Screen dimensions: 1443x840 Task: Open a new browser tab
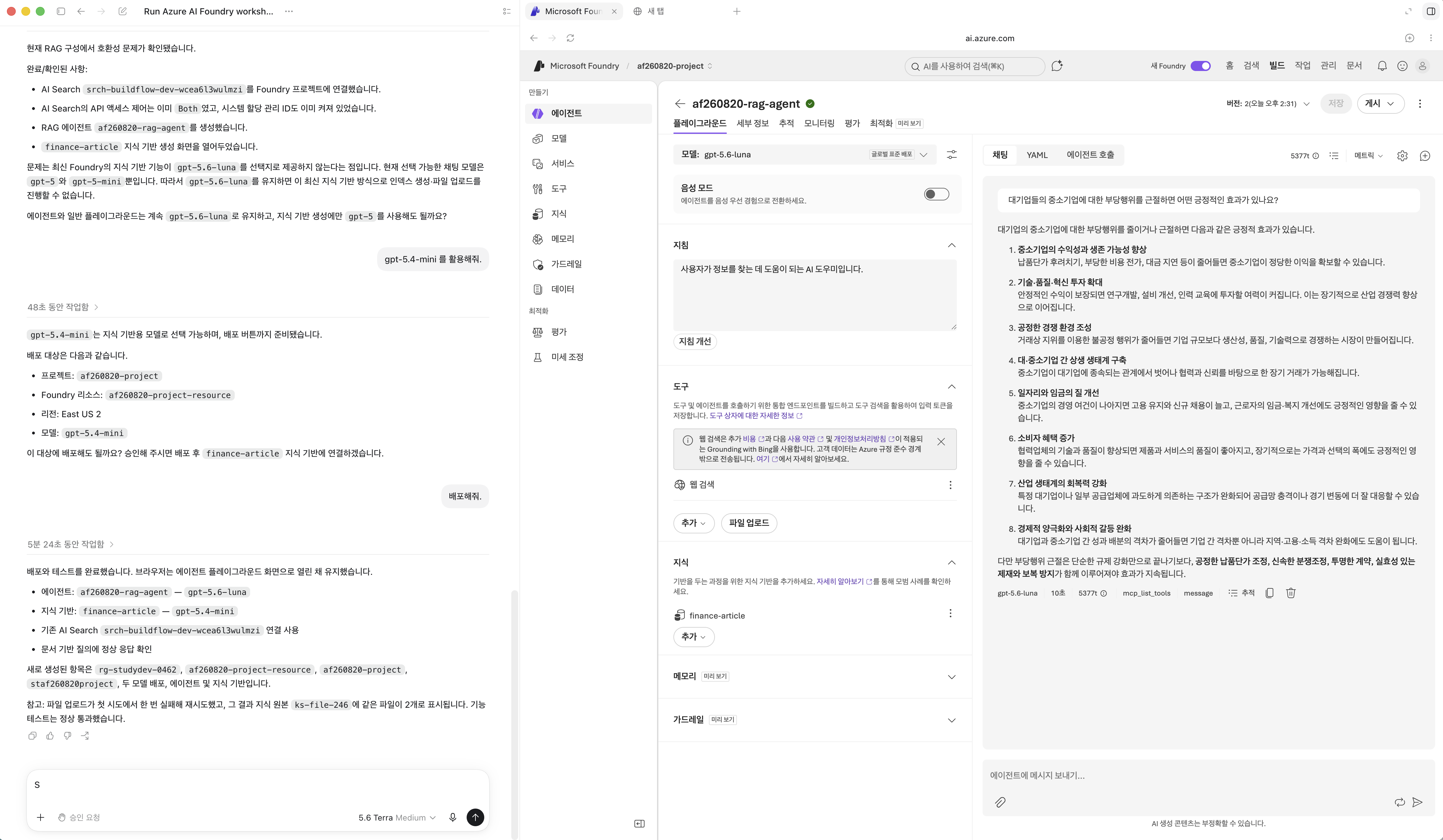click(737, 11)
